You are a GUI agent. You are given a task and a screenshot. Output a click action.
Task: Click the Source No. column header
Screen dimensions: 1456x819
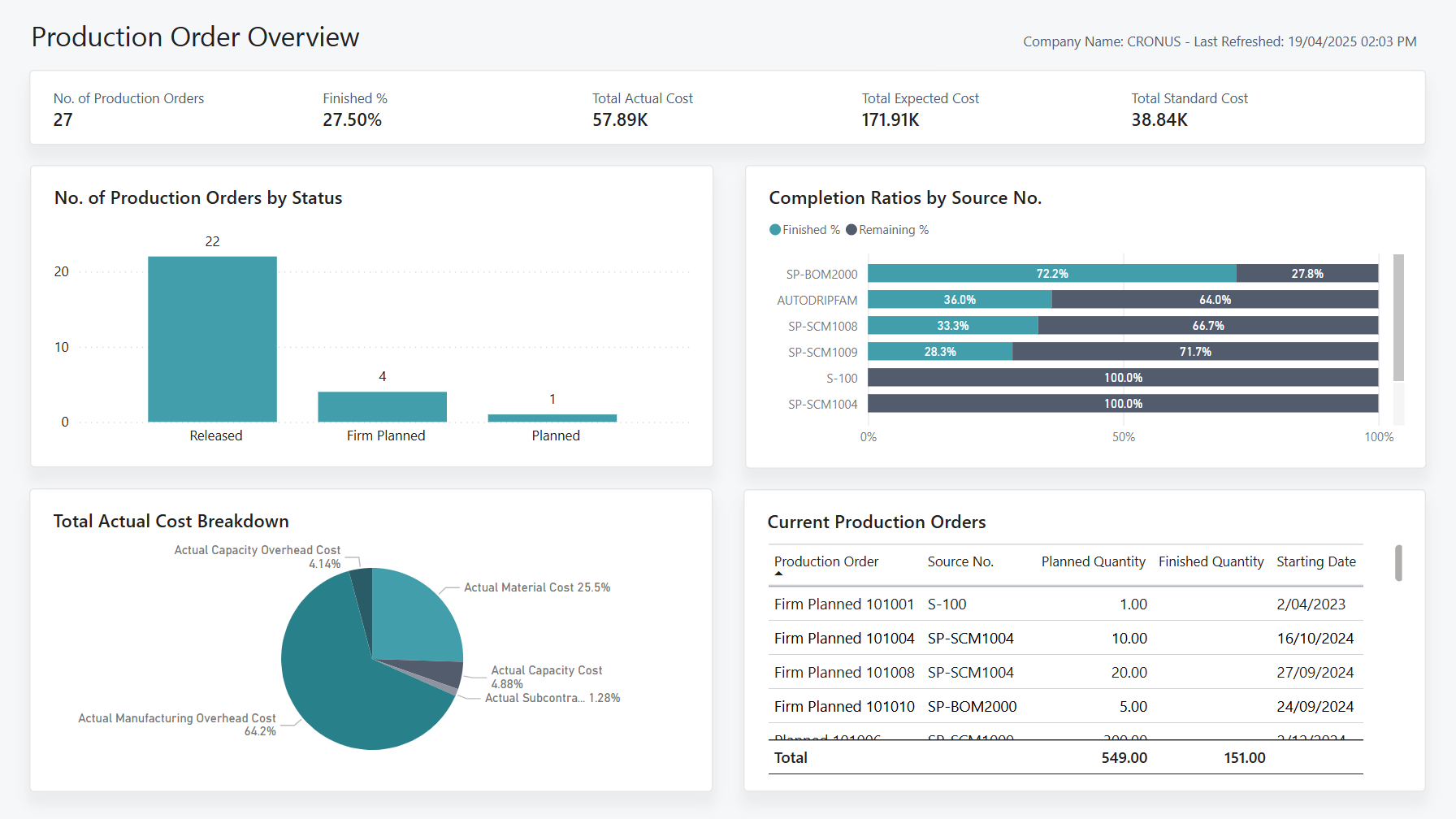click(x=960, y=561)
